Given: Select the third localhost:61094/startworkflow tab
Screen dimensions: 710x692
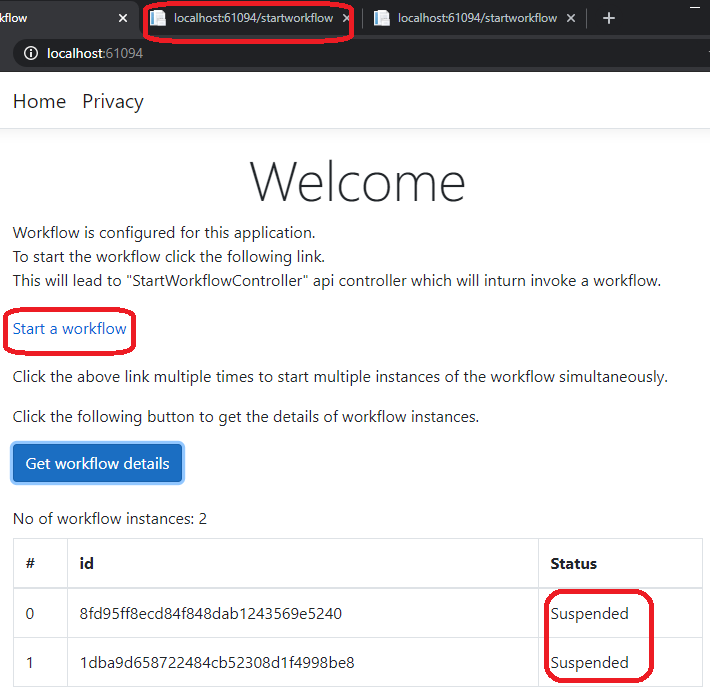Looking at the screenshot, I should pyautogui.click(x=475, y=18).
